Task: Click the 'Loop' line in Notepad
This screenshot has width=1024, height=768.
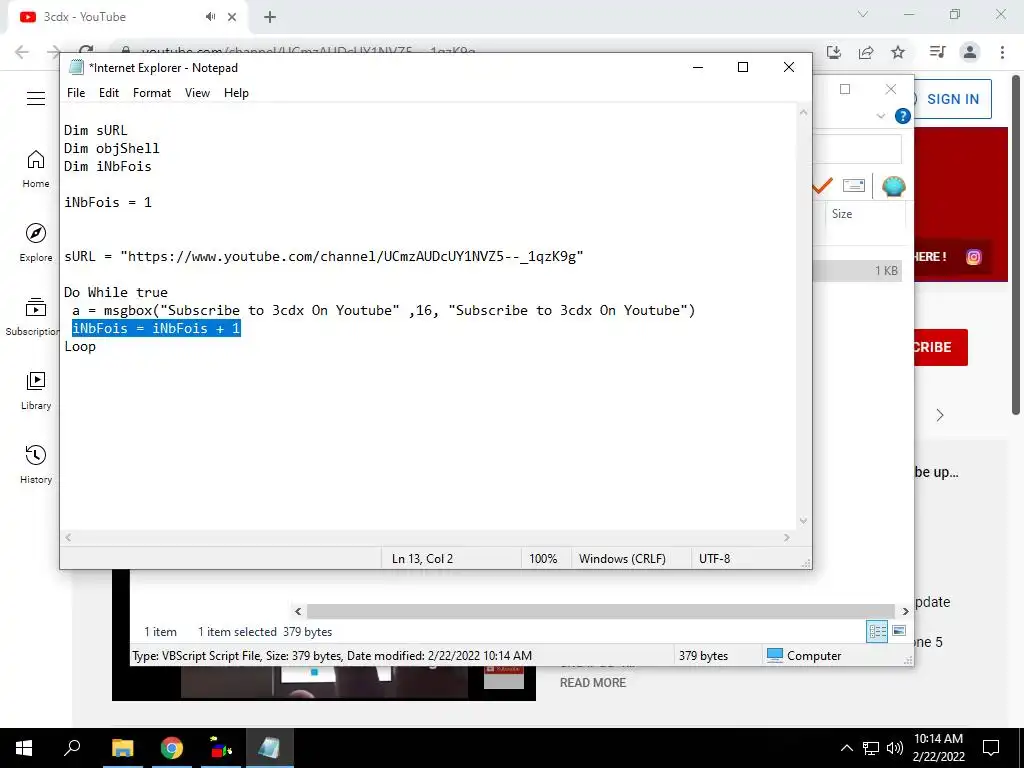Action: (80, 347)
